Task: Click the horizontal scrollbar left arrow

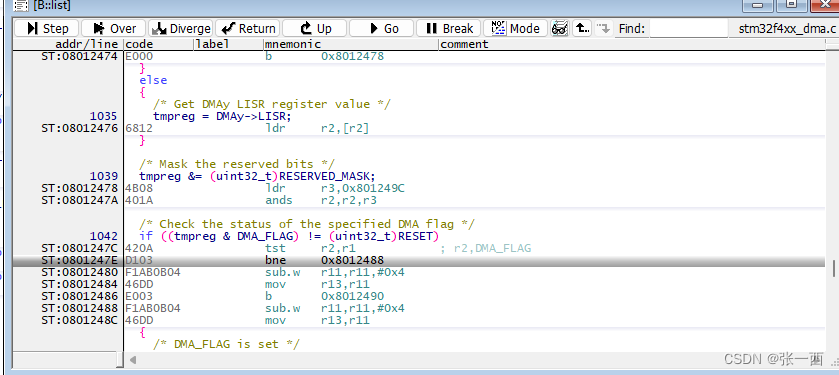Action: (133, 360)
